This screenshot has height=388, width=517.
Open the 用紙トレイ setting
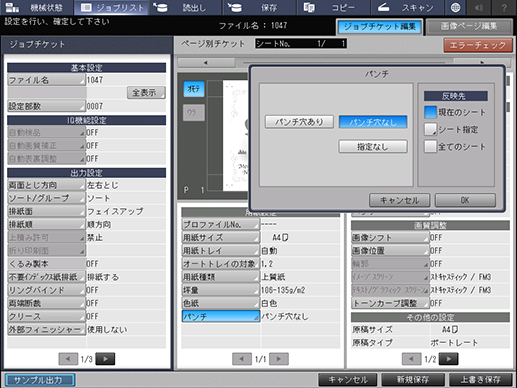coord(220,251)
